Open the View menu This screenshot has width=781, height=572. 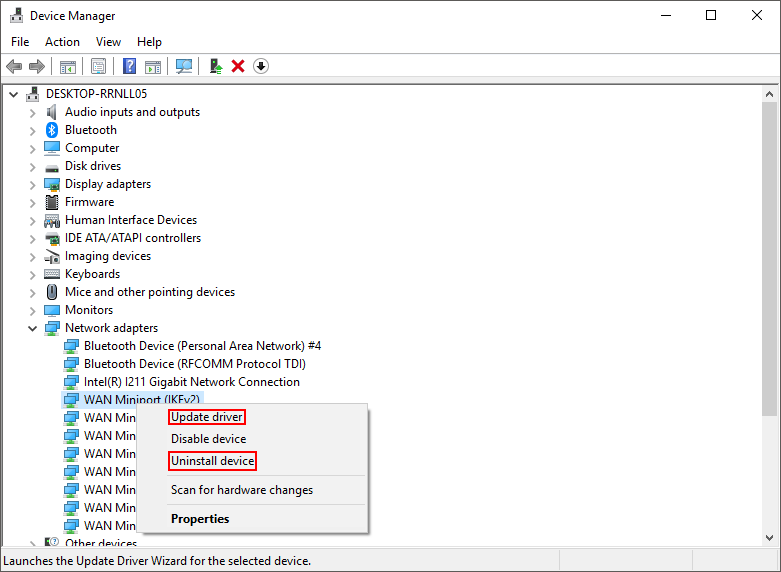(108, 42)
